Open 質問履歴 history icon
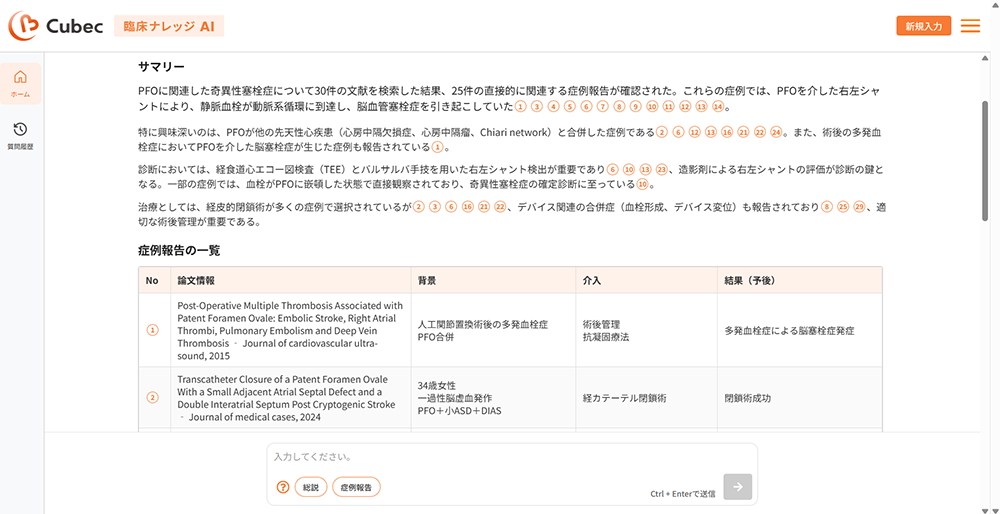Viewport: 1000px width, 514px height. point(20,135)
